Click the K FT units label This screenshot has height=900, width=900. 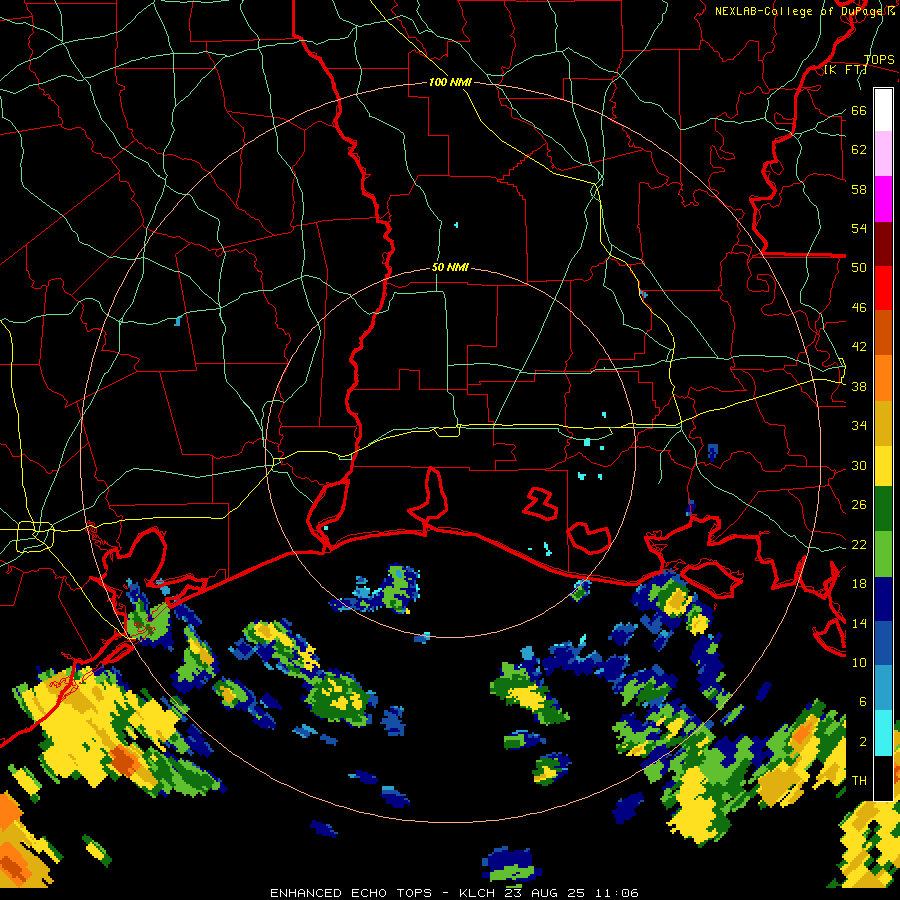[846, 70]
